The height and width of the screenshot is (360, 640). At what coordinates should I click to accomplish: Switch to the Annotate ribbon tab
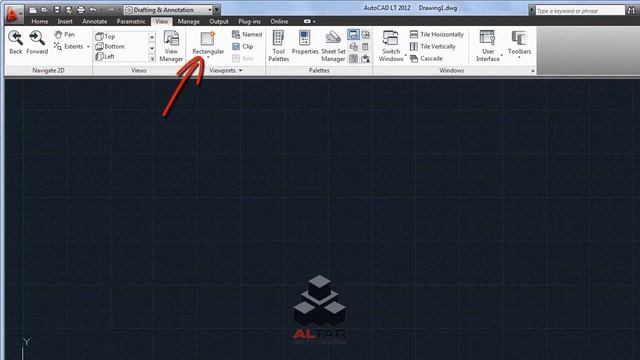[x=95, y=21]
